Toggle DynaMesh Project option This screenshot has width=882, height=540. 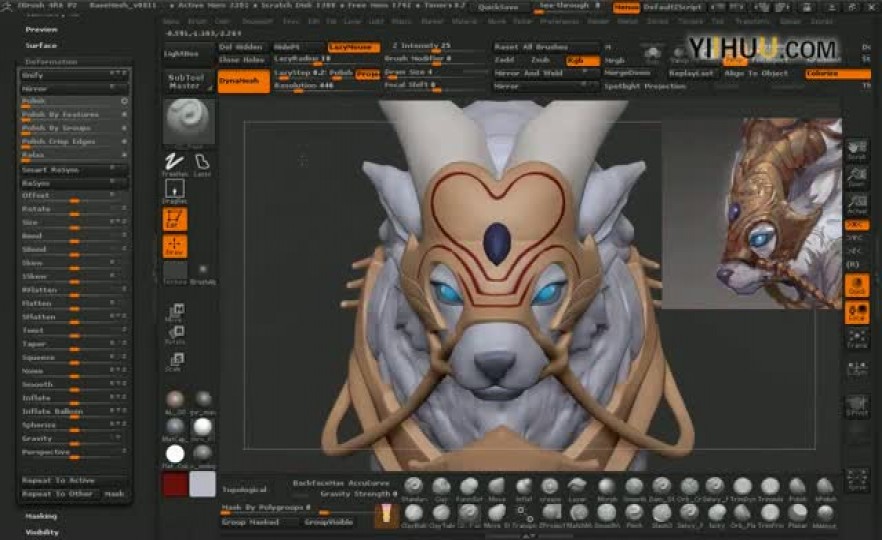pos(367,74)
